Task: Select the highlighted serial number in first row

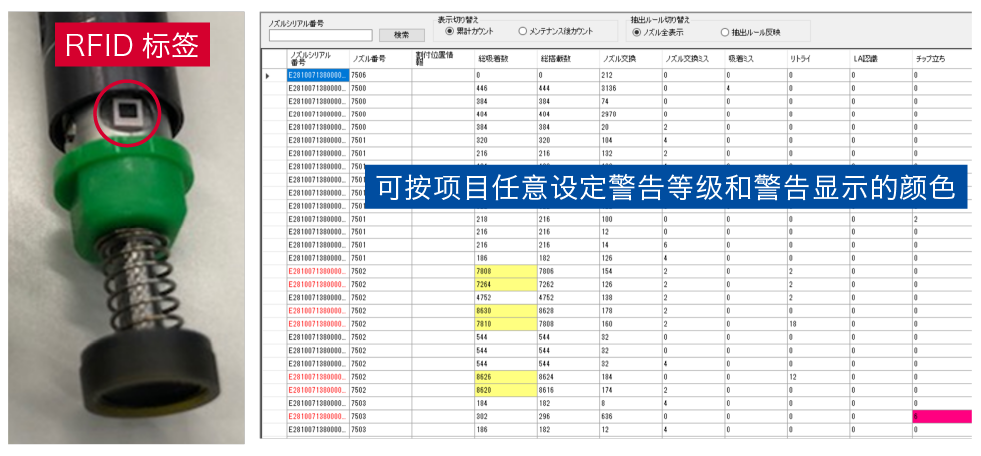Action: pyautogui.click(x=318, y=75)
